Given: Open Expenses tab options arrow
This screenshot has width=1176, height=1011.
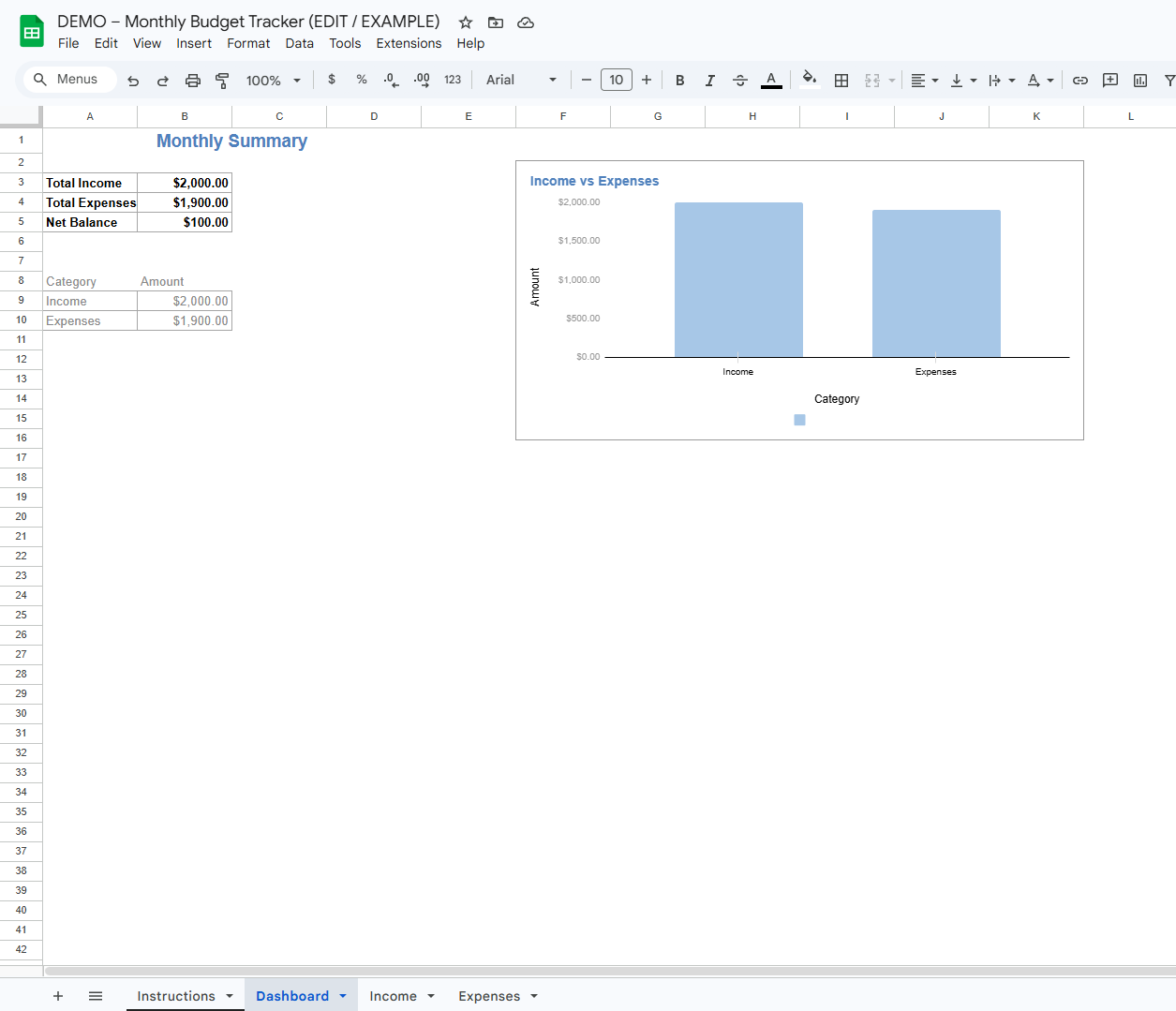Looking at the screenshot, I should tap(534, 996).
